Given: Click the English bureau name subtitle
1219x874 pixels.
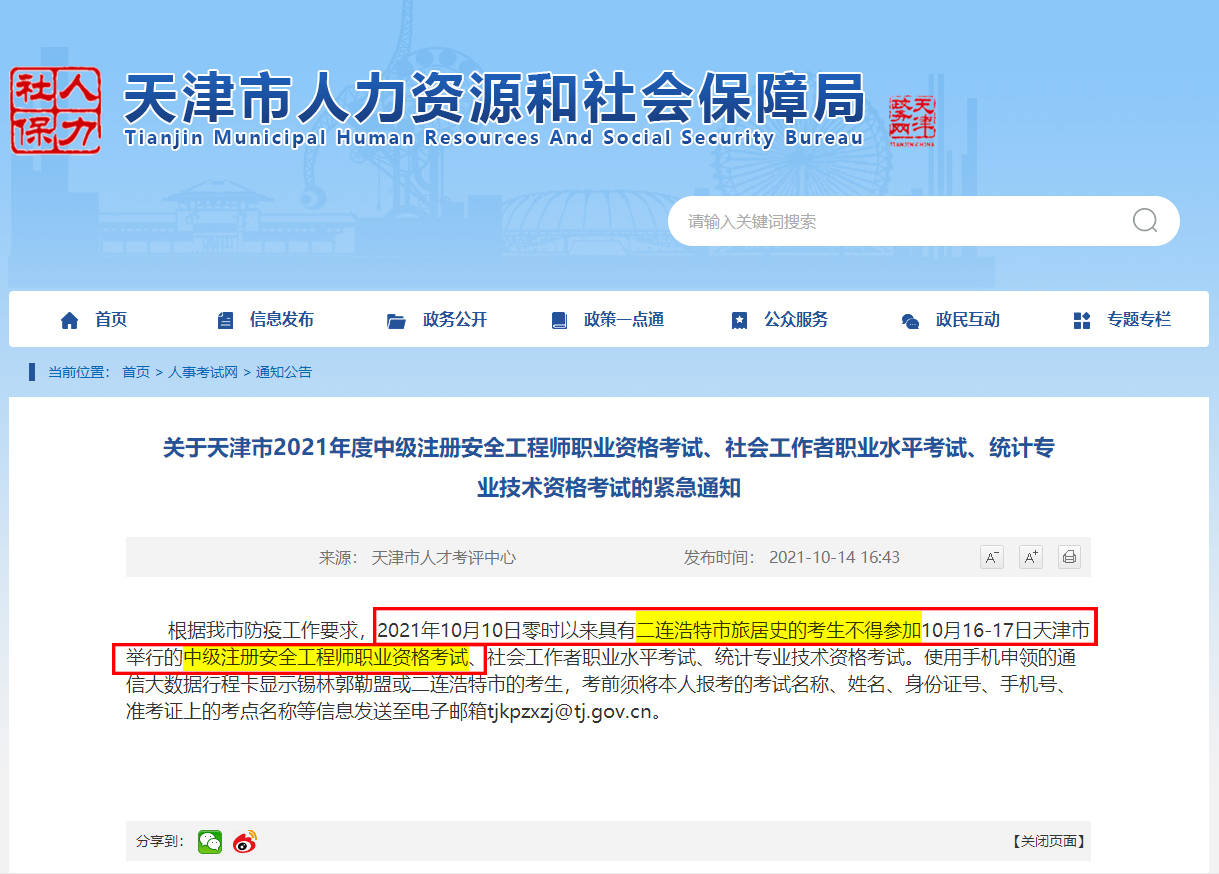Looking at the screenshot, I should (x=494, y=138).
